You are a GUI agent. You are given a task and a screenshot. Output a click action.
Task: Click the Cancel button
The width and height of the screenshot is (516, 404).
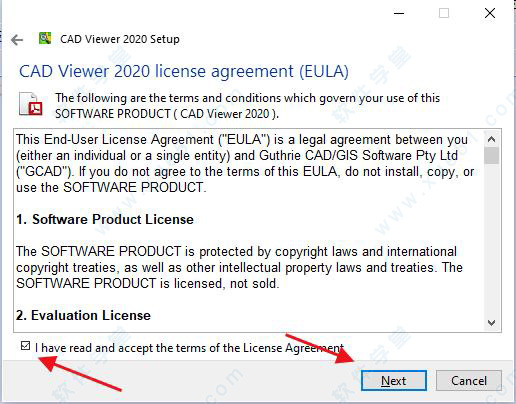pyautogui.click(x=469, y=380)
